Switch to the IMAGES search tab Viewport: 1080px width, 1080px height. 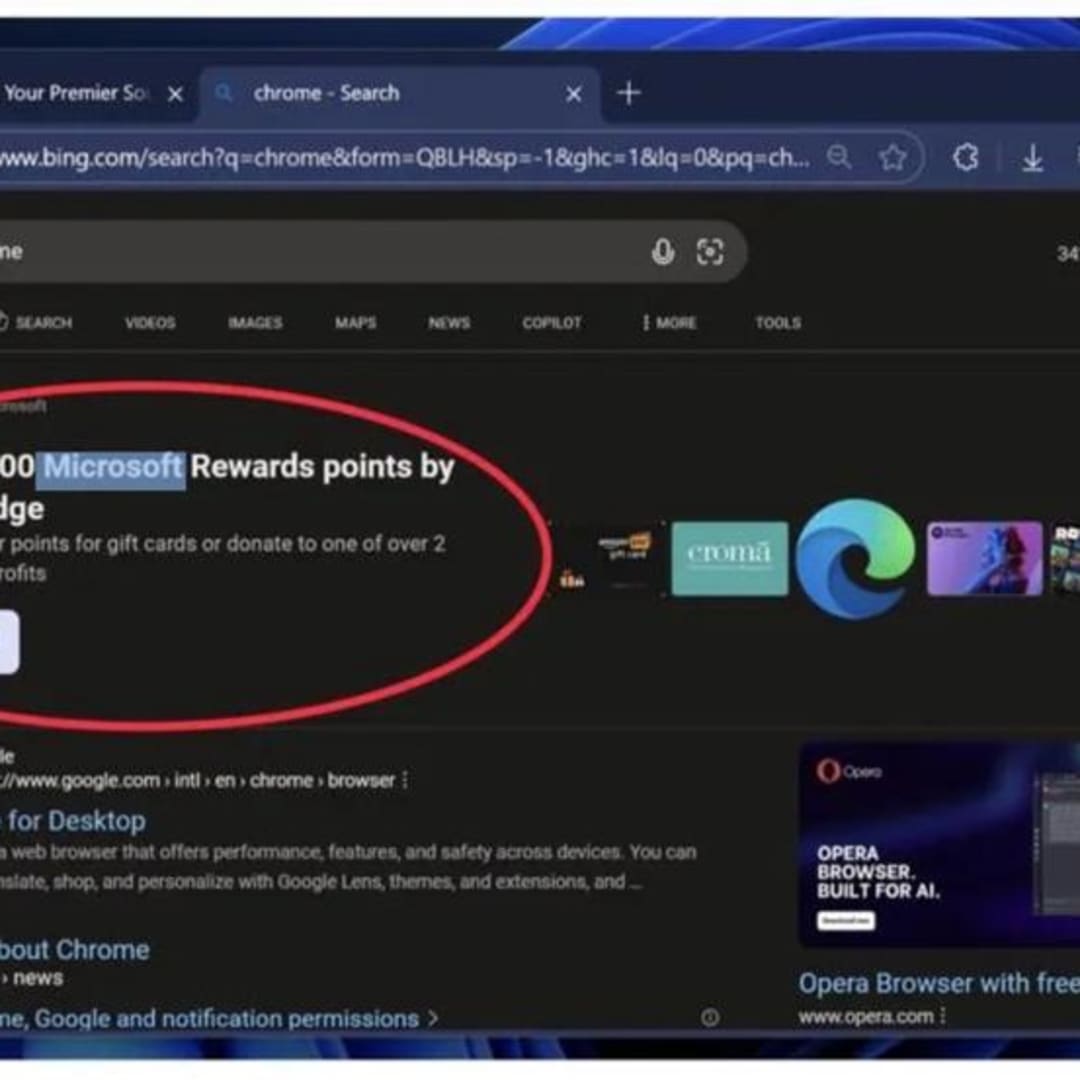coord(255,322)
